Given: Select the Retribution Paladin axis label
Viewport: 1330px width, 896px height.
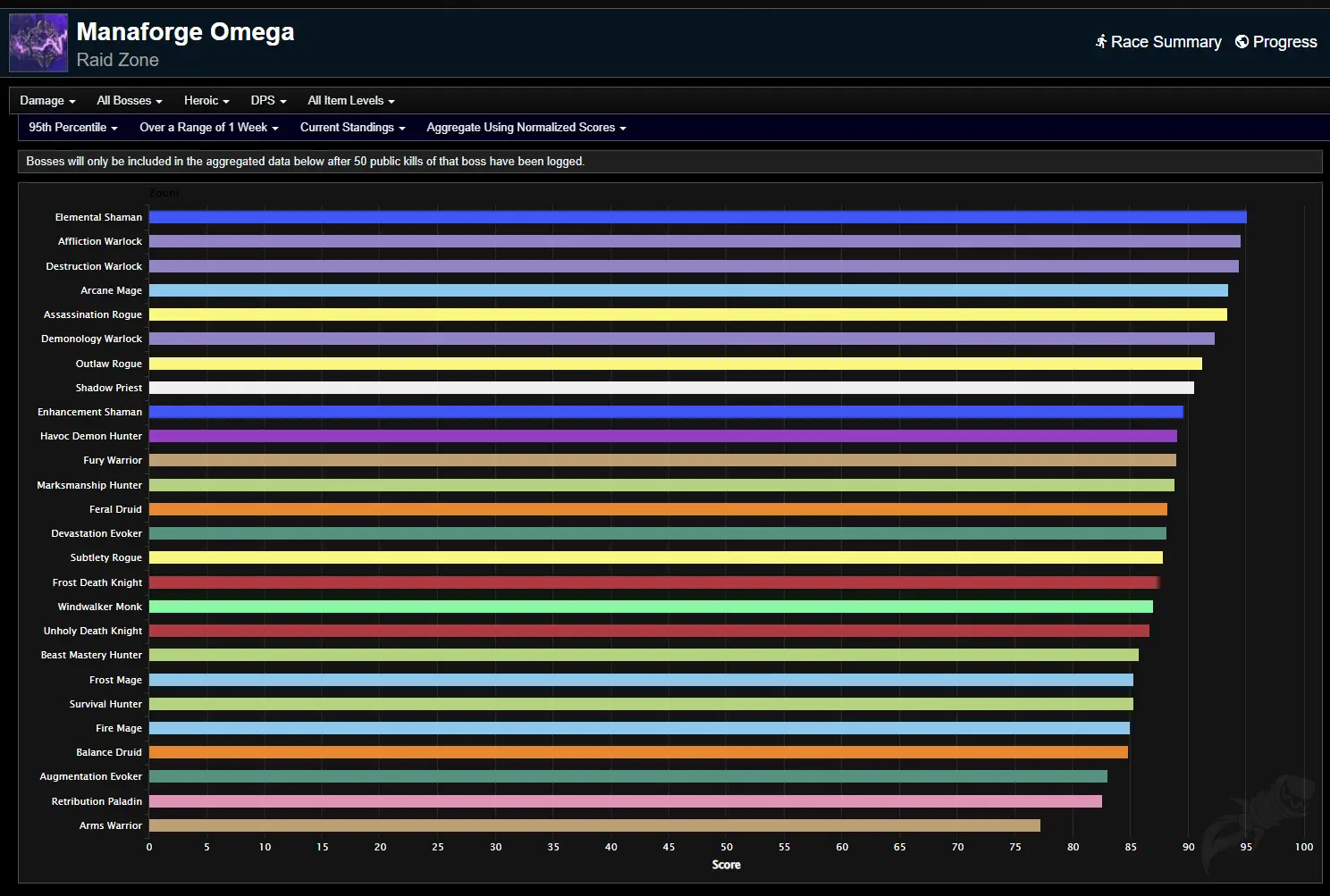Looking at the screenshot, I should [97, 801].
